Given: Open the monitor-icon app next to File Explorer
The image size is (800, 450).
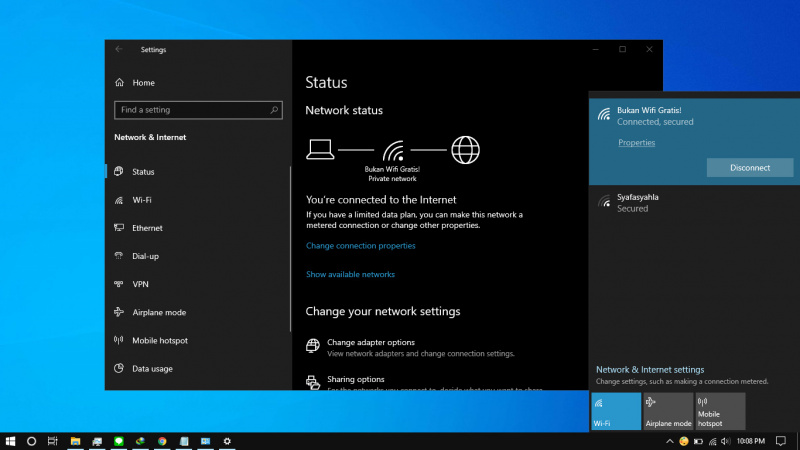Looking at the screenshot, I should [x=97, y=441].
